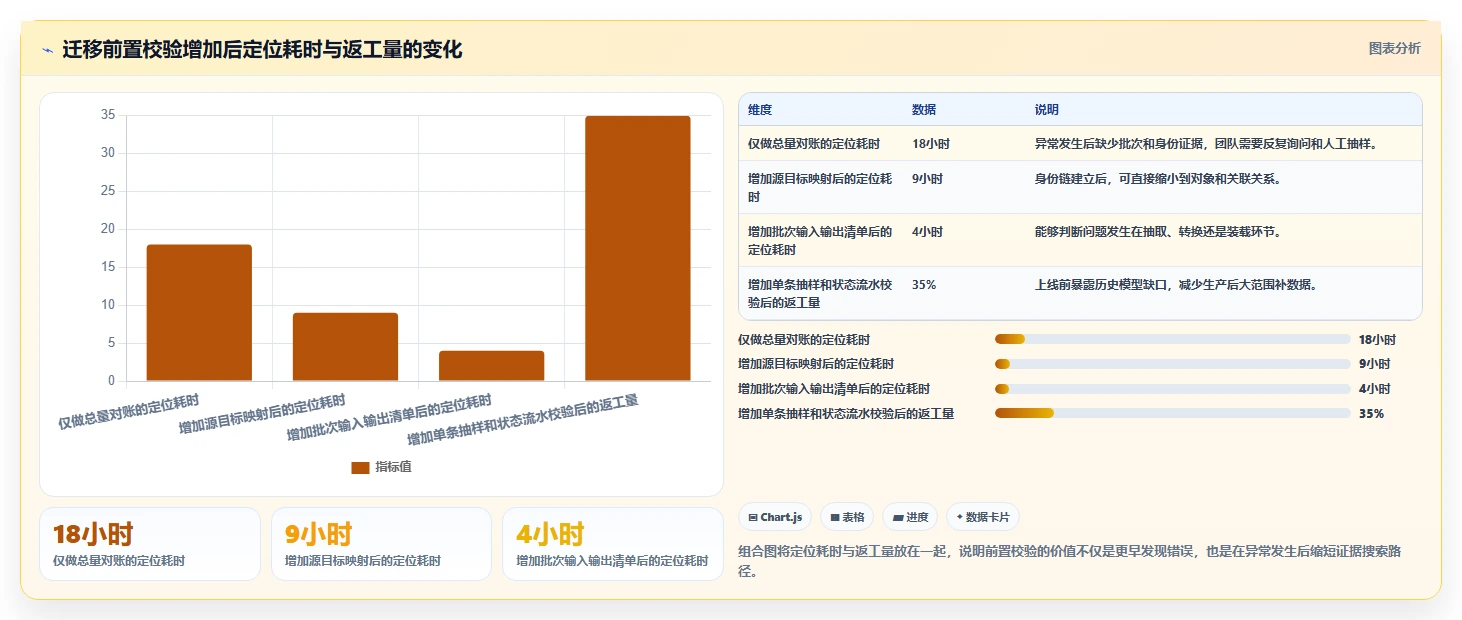The width and height of the screenshot is (1462, 620).
Task: Click the 18小时 value beside progress bar
Action: tap(1377, 340)
